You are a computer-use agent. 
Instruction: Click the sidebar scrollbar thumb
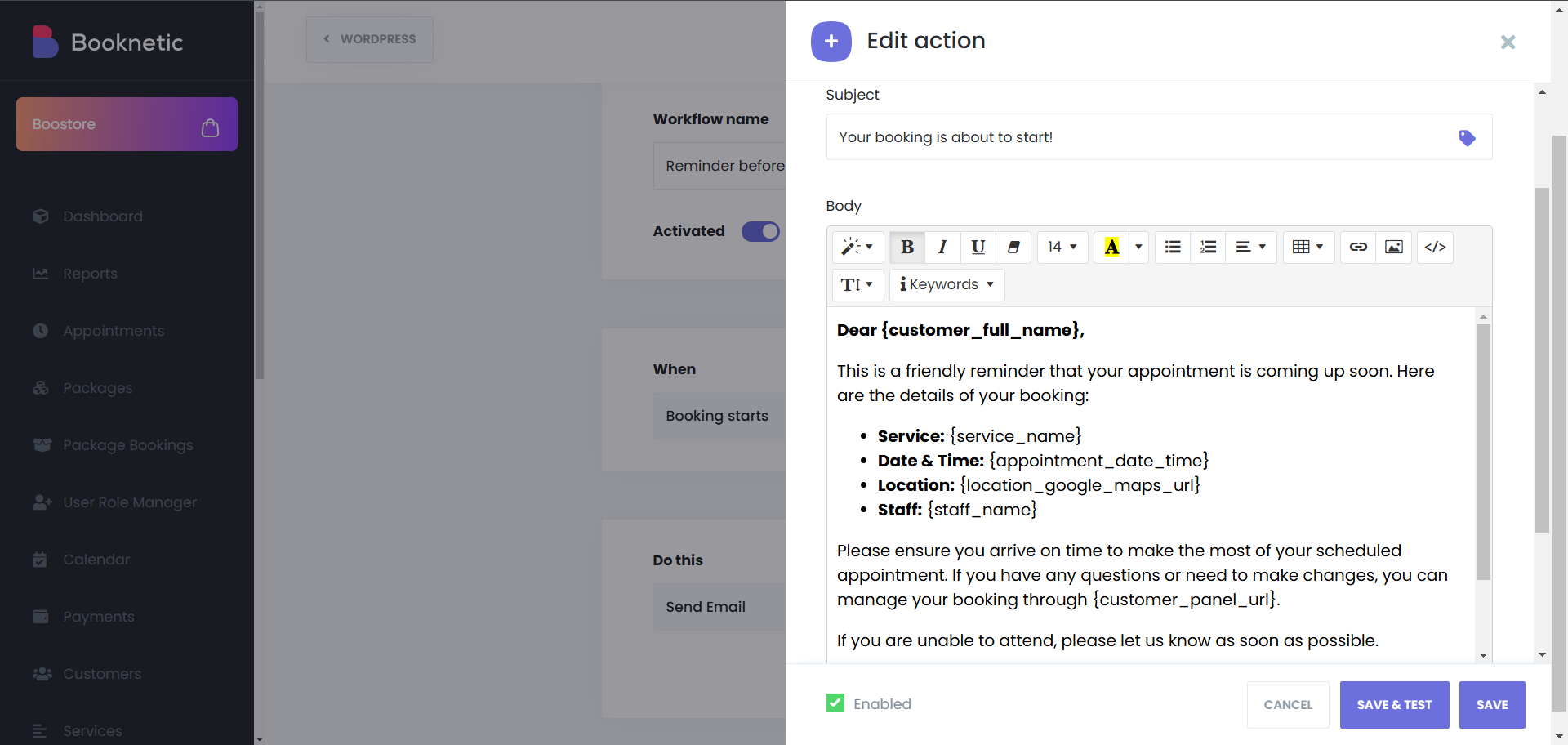pos(259,196)
